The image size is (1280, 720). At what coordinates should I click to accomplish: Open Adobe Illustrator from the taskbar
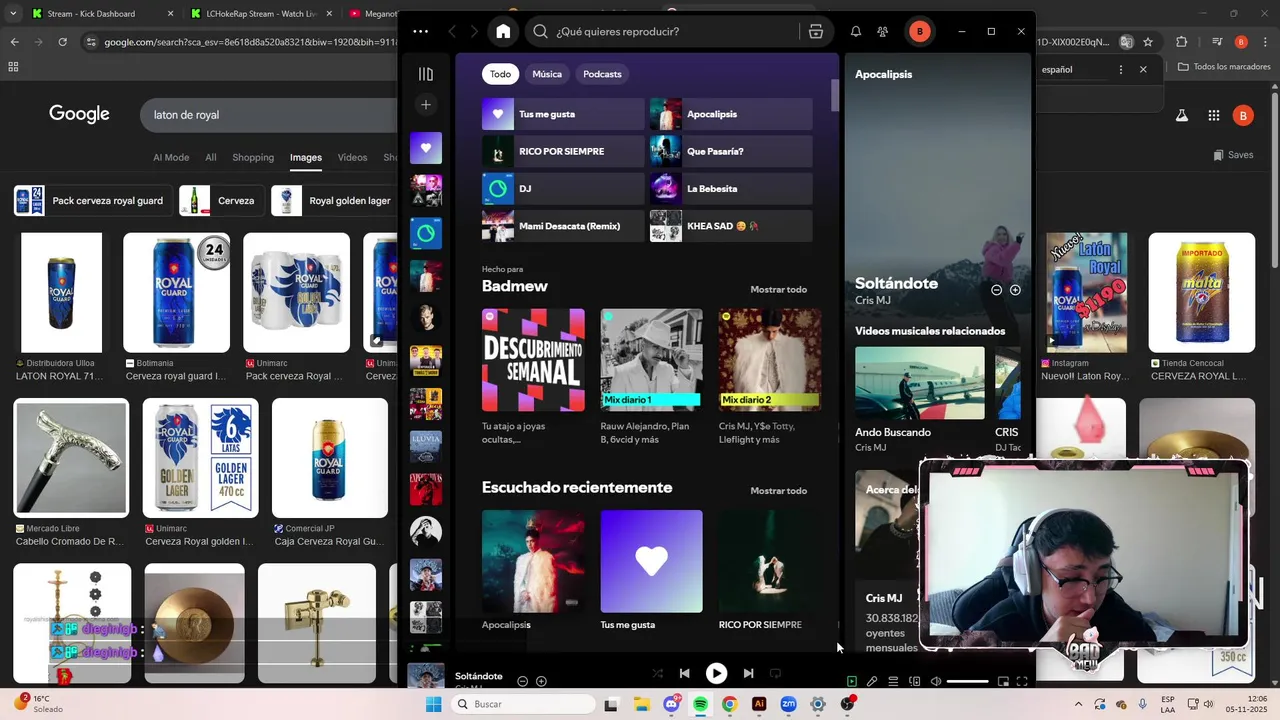759,704
